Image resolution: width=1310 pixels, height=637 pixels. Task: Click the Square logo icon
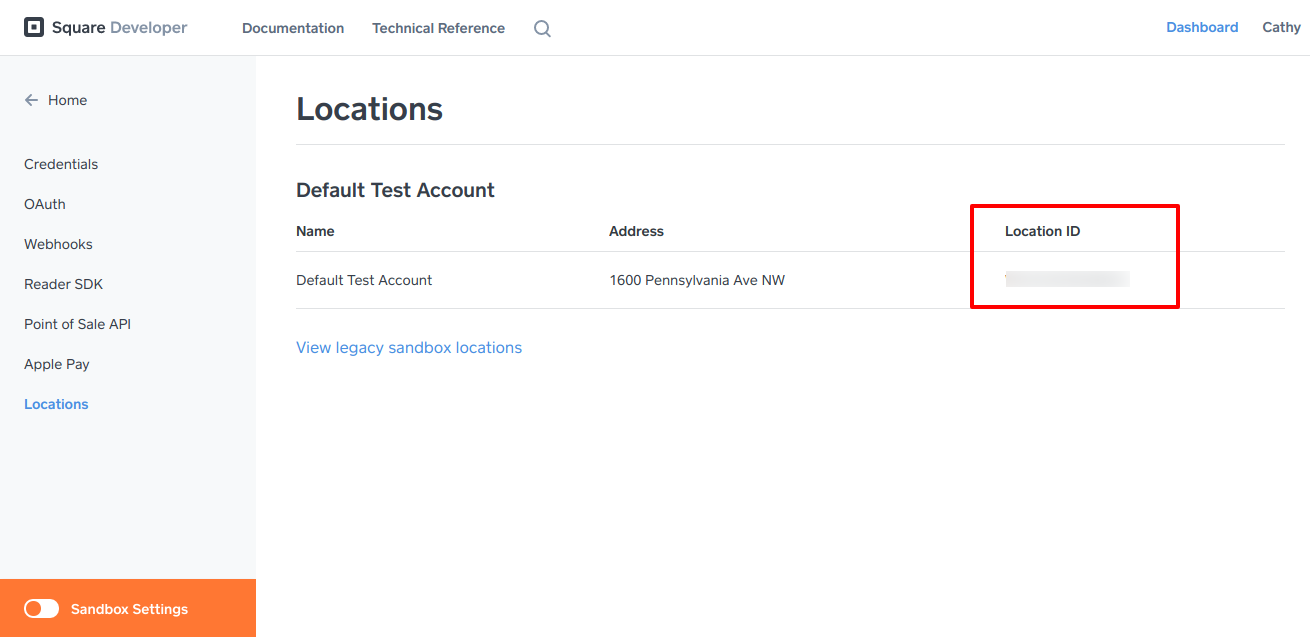coord(34,28)
